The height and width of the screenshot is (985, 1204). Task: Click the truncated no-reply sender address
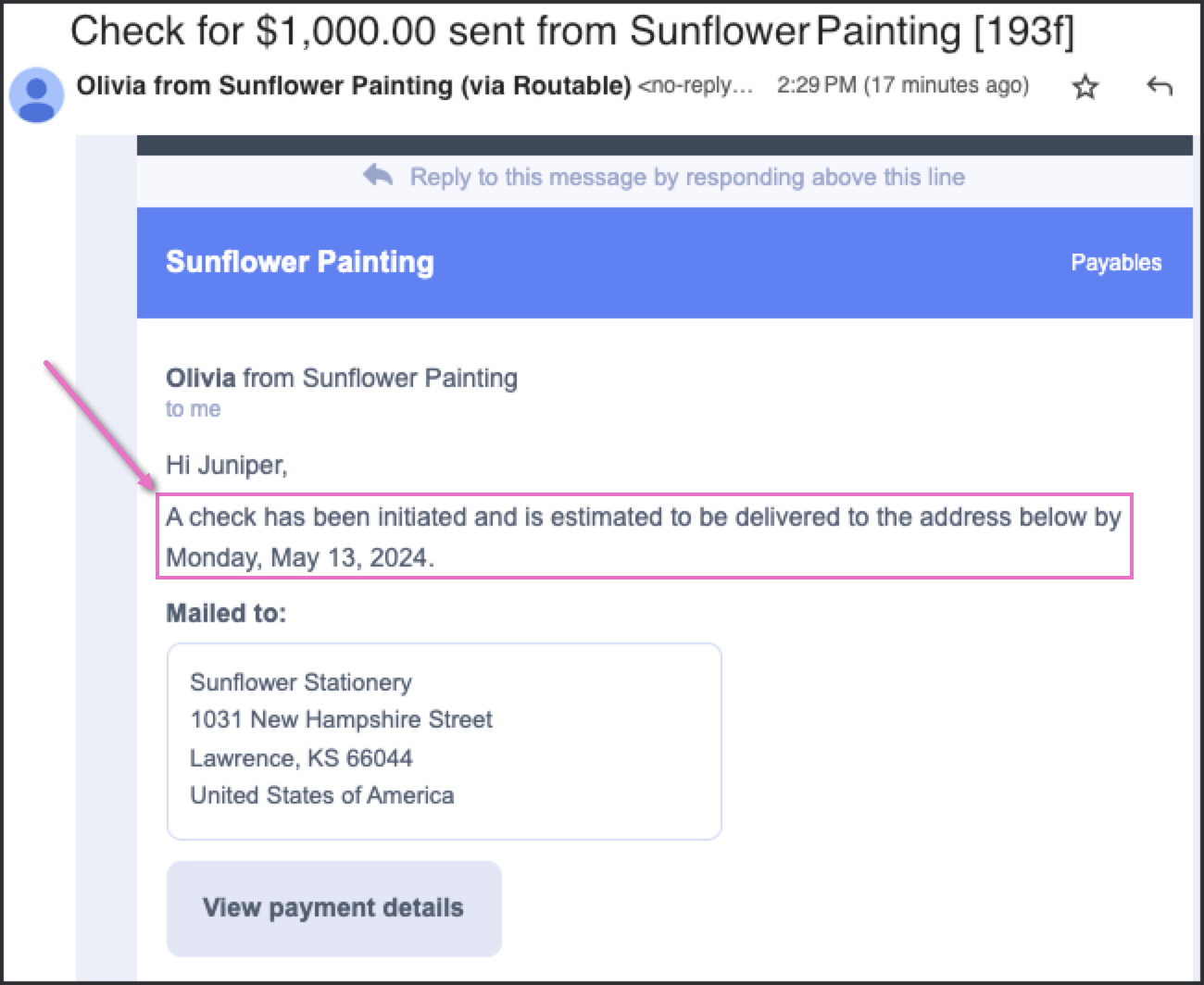(x=696, y=85)
